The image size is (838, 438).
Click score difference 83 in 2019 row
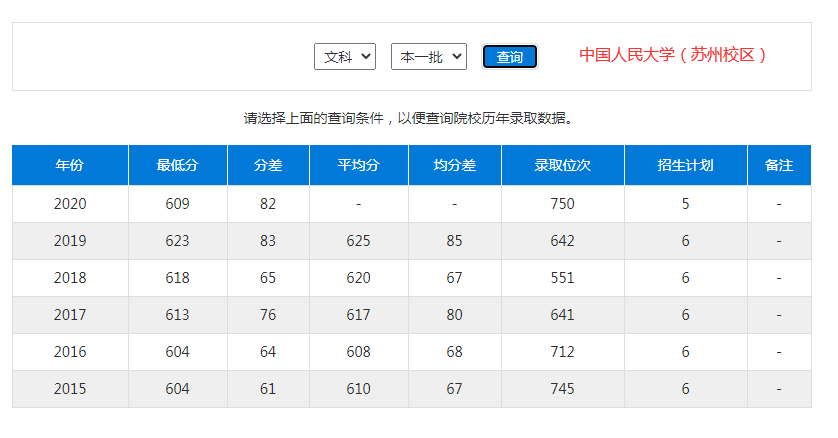click(x=268, y=241)
